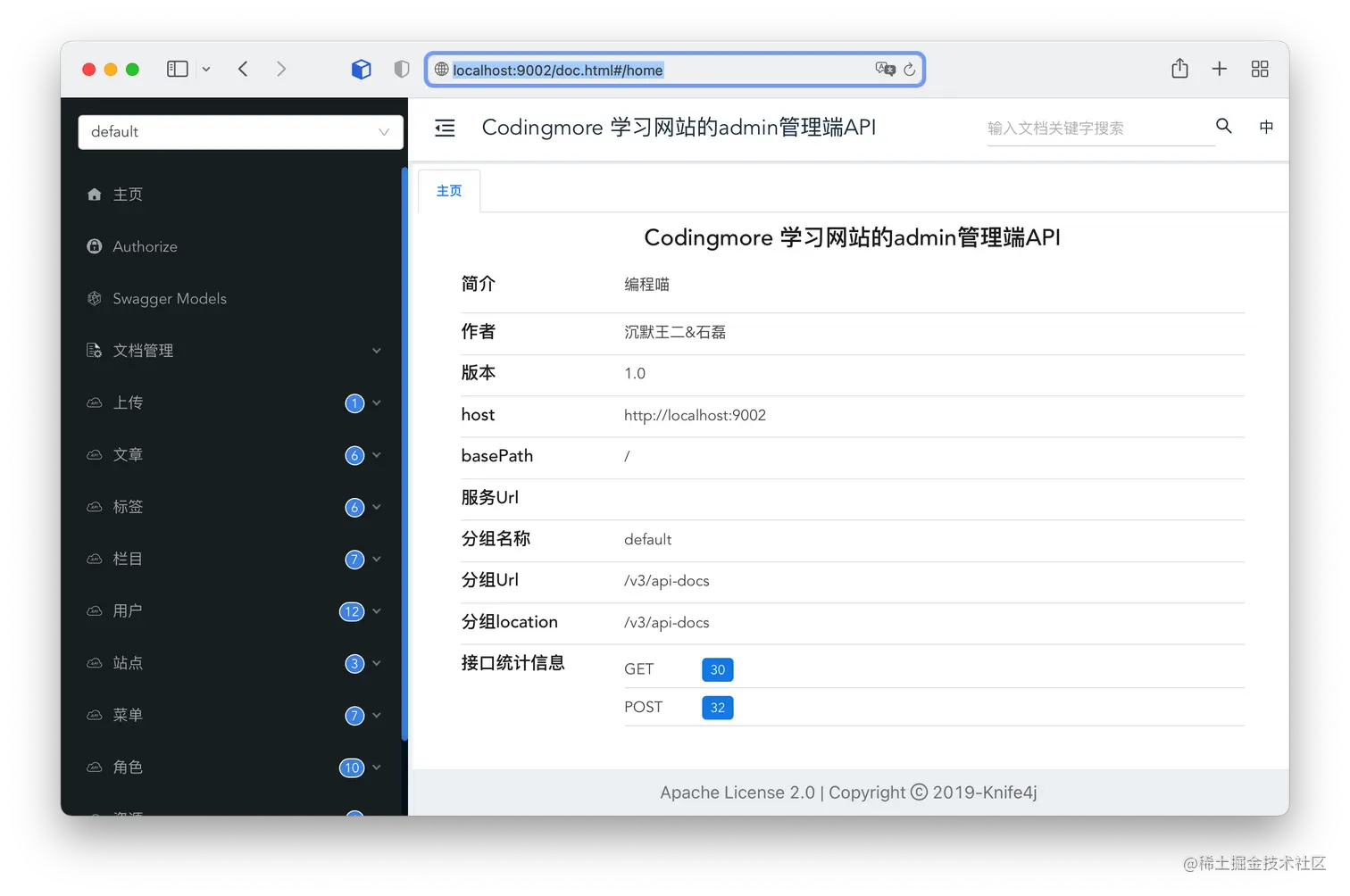Image resolution: width=1350 pixels, height=896 pixels.
Task: Click the host value http://localhost:9002
Action: click(695, 416)
